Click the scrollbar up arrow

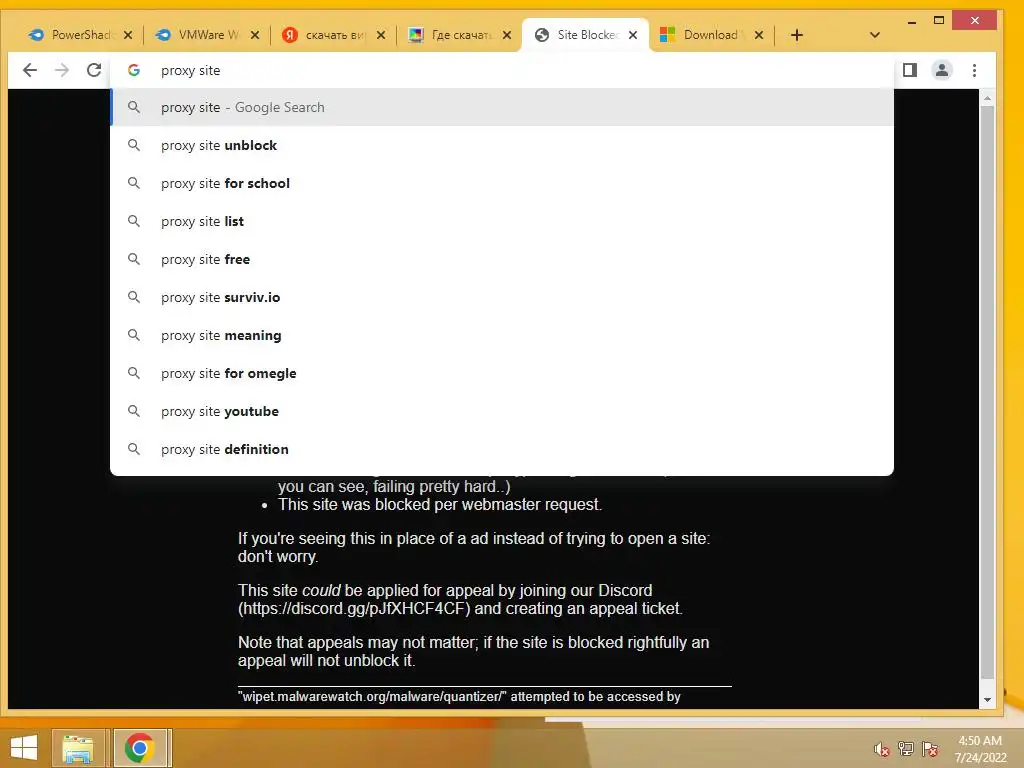[987, 98]
